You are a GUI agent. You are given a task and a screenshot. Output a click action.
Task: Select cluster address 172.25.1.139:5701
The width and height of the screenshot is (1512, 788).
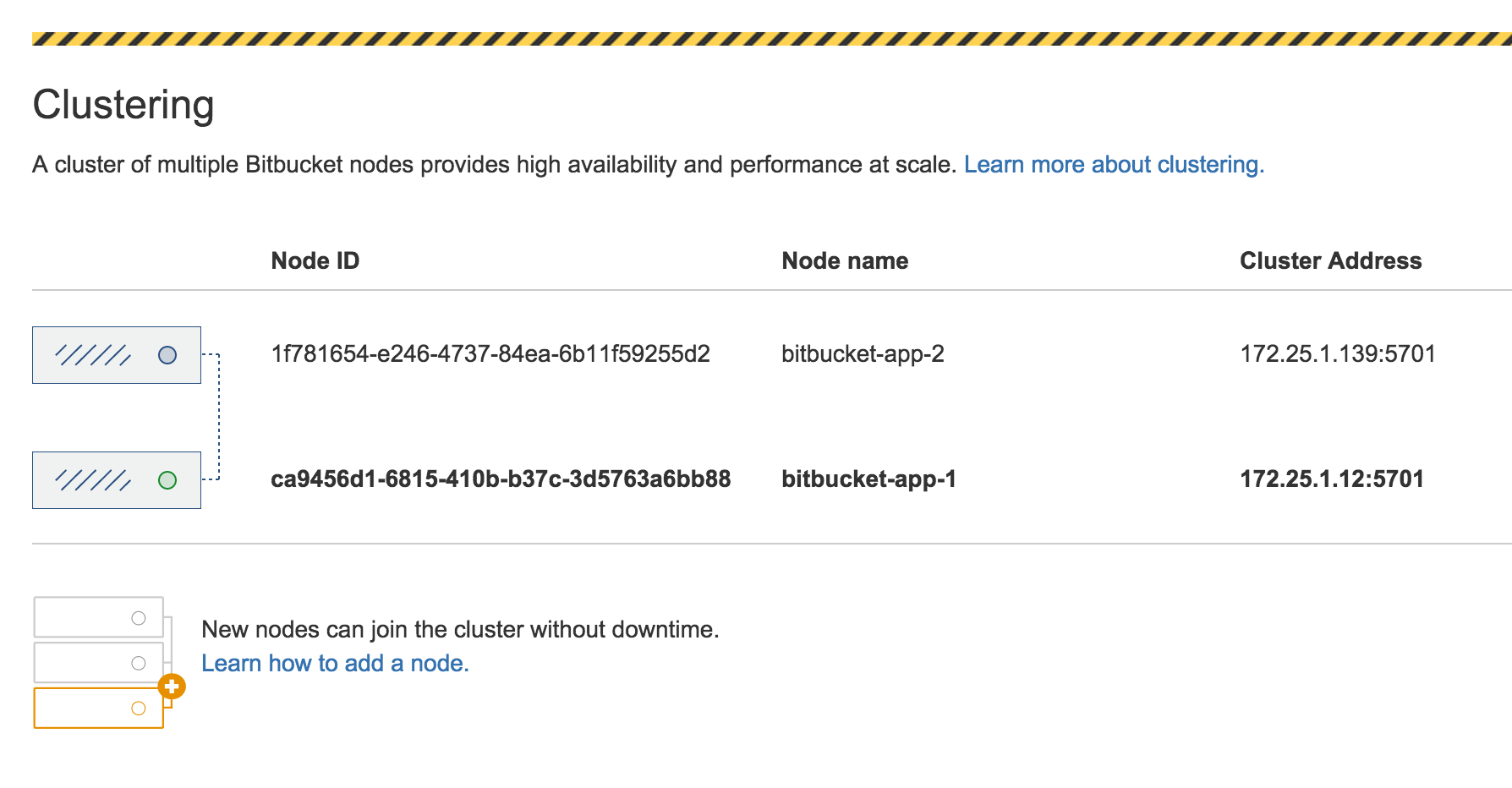1338,353
